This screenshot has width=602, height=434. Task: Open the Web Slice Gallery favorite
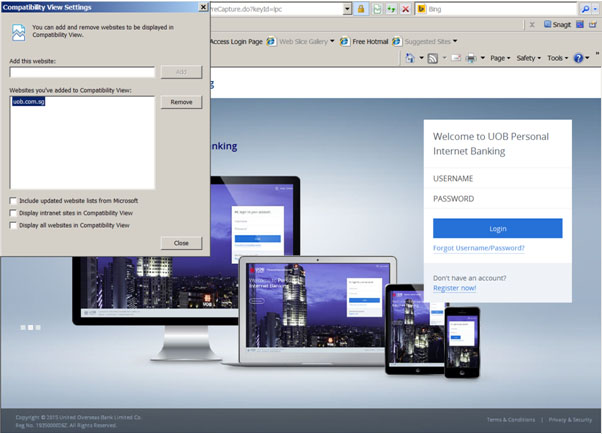coord(303,41)
